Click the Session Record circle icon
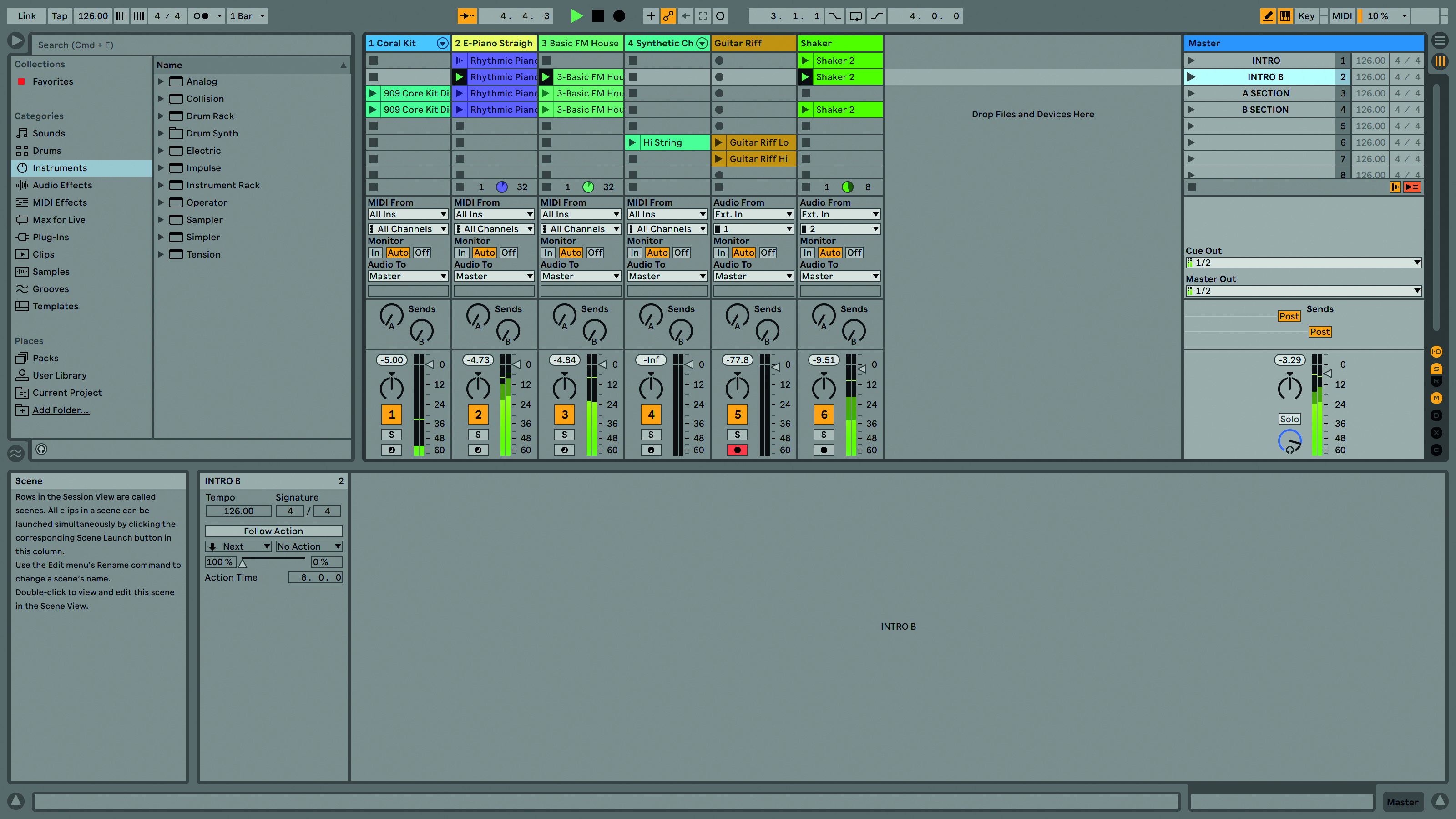The image size is (1456, 819). pos(720,16)
